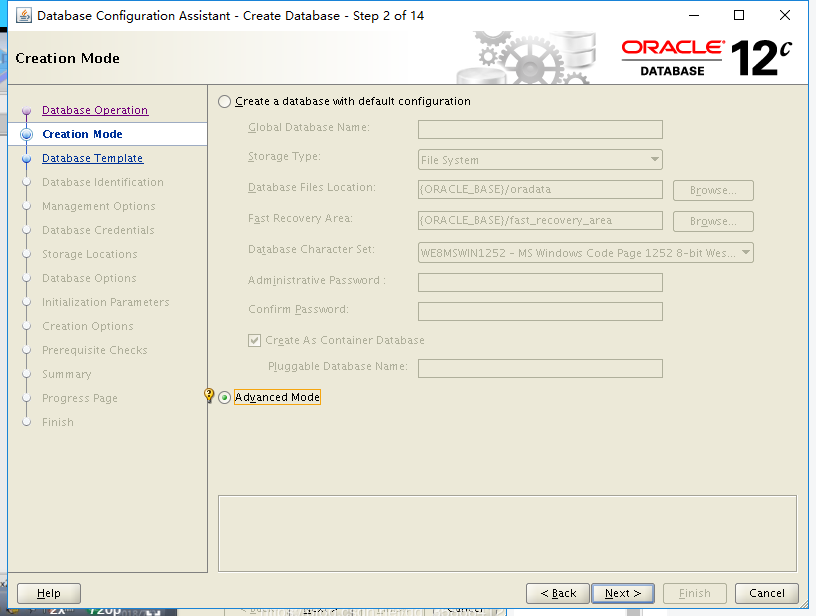Screen dimensions: 816x616
Task: Expand the Storage Type combo box arrow
Action: pos(655,159)
